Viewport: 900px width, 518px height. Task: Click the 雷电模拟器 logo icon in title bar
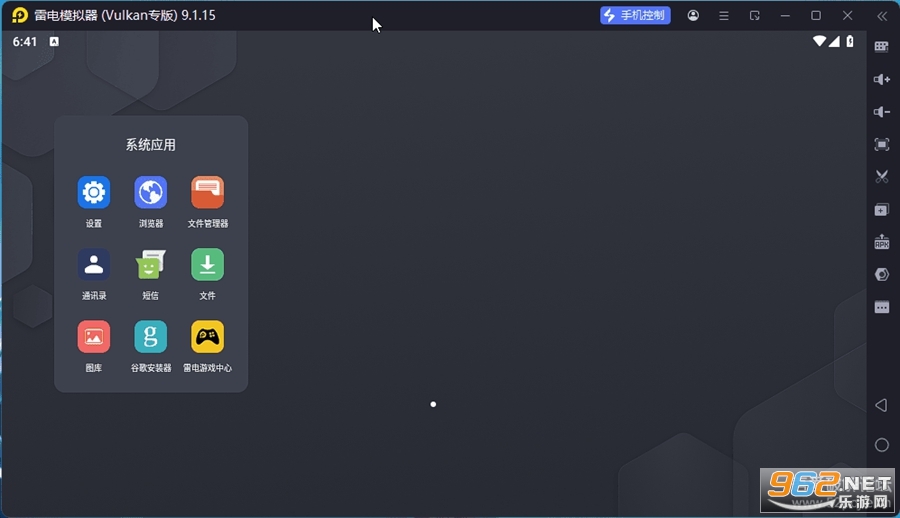point(20,16)
